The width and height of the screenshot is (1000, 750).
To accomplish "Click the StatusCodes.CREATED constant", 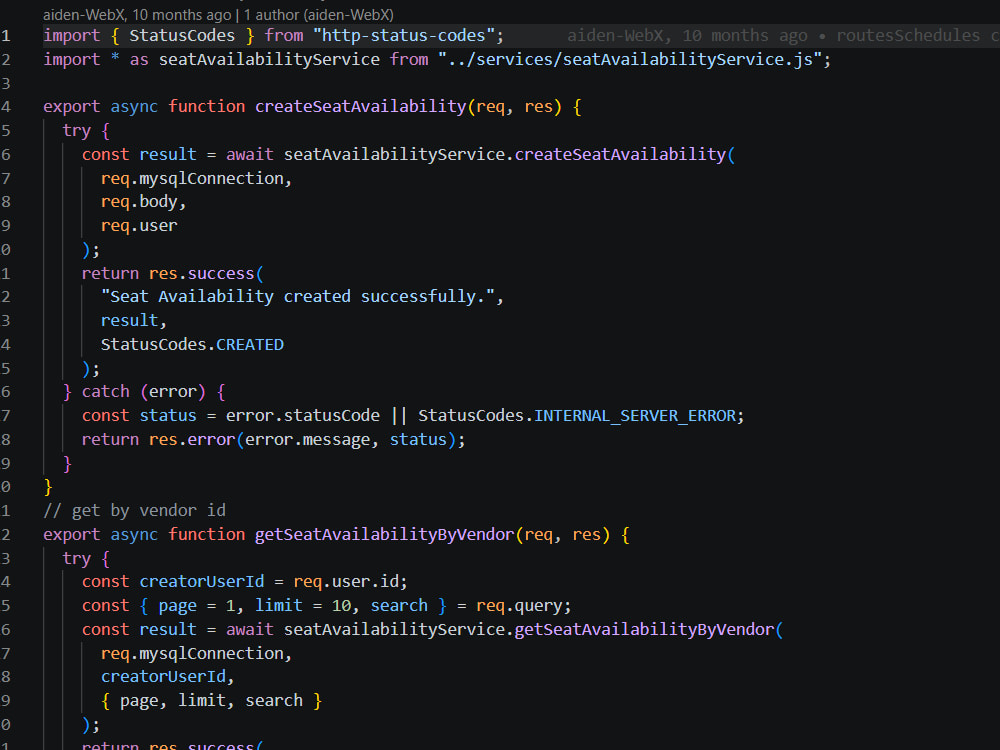I will pos(192,344).
